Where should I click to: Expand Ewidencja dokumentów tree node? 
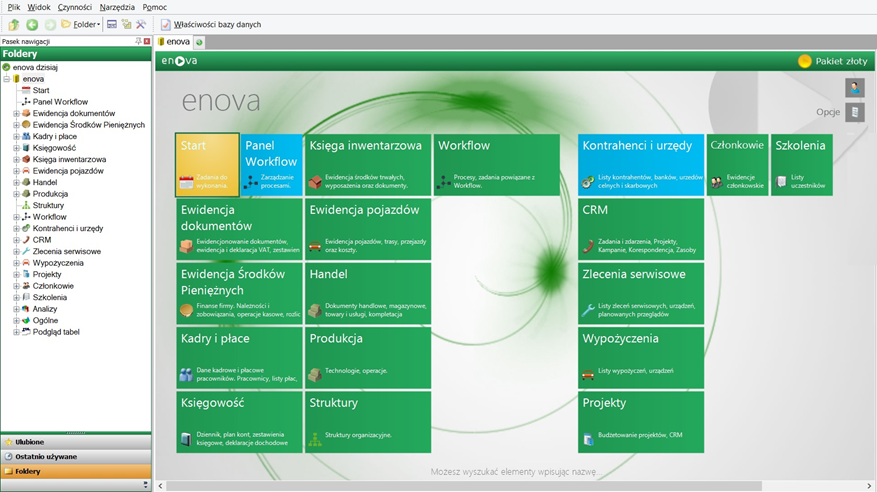[17, 113]
